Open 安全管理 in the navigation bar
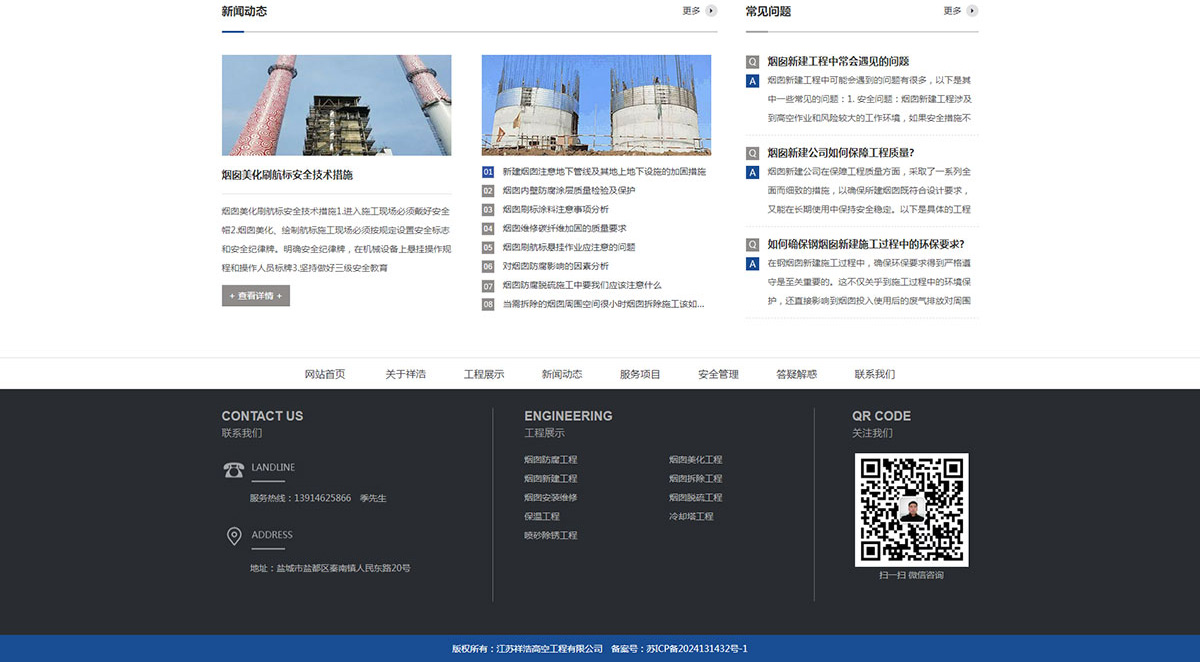Screen dimensions: 1200x662 pos(718,374)
